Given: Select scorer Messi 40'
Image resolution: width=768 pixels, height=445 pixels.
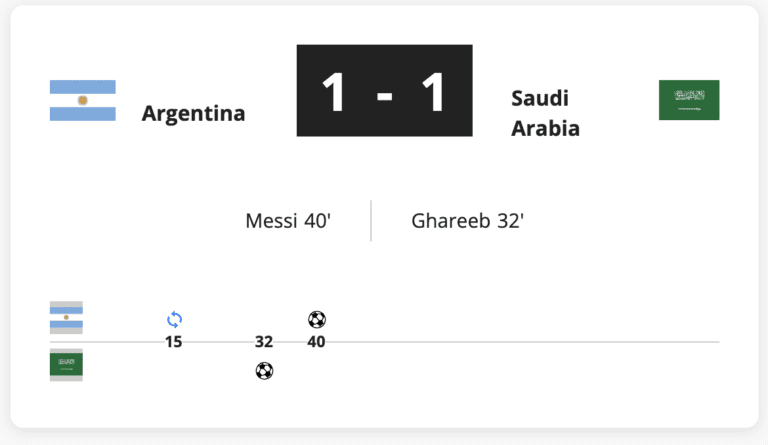Looking at the screenshot, I should tap(288, 221).
